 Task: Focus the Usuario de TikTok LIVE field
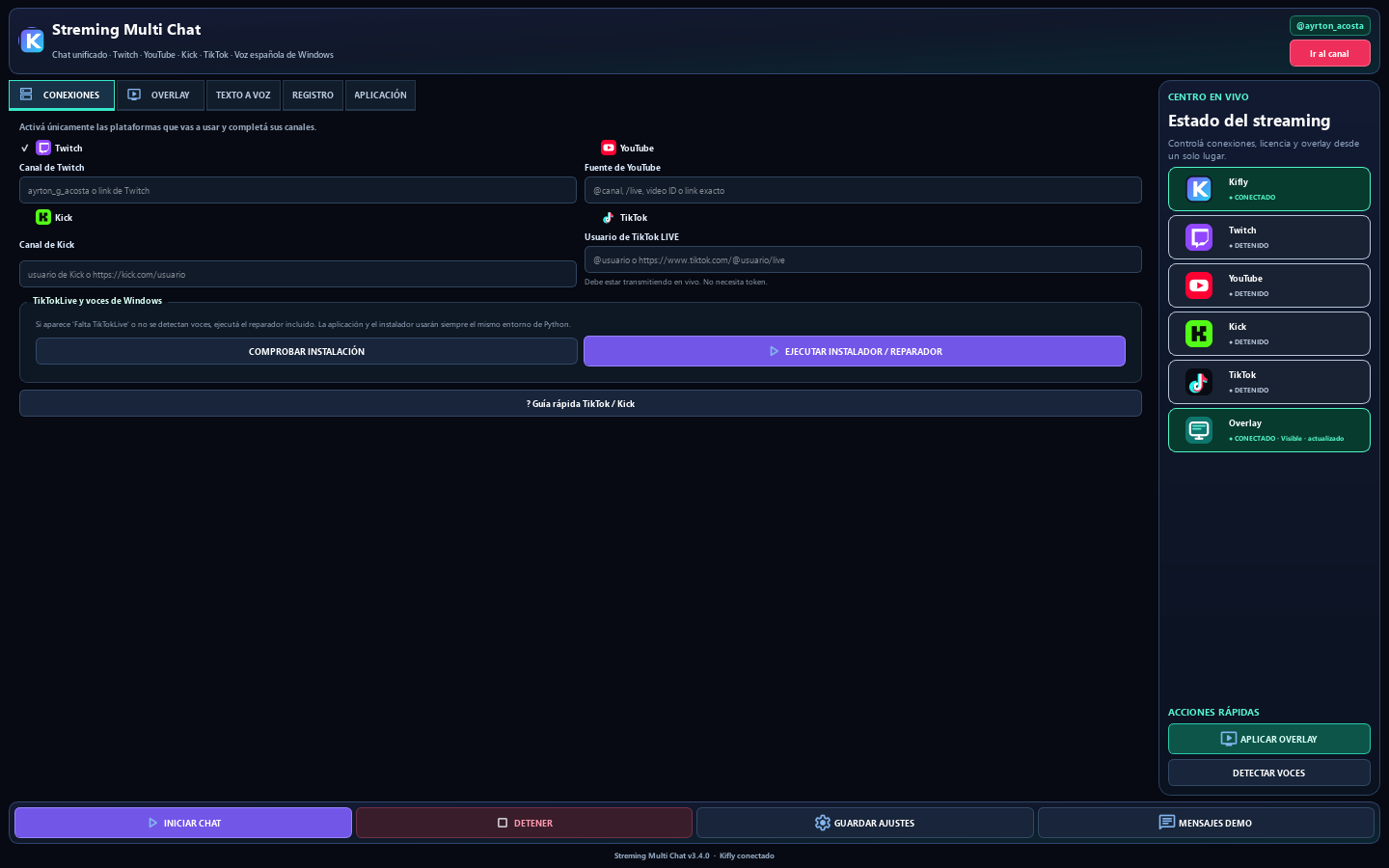[x=863, y=259]
